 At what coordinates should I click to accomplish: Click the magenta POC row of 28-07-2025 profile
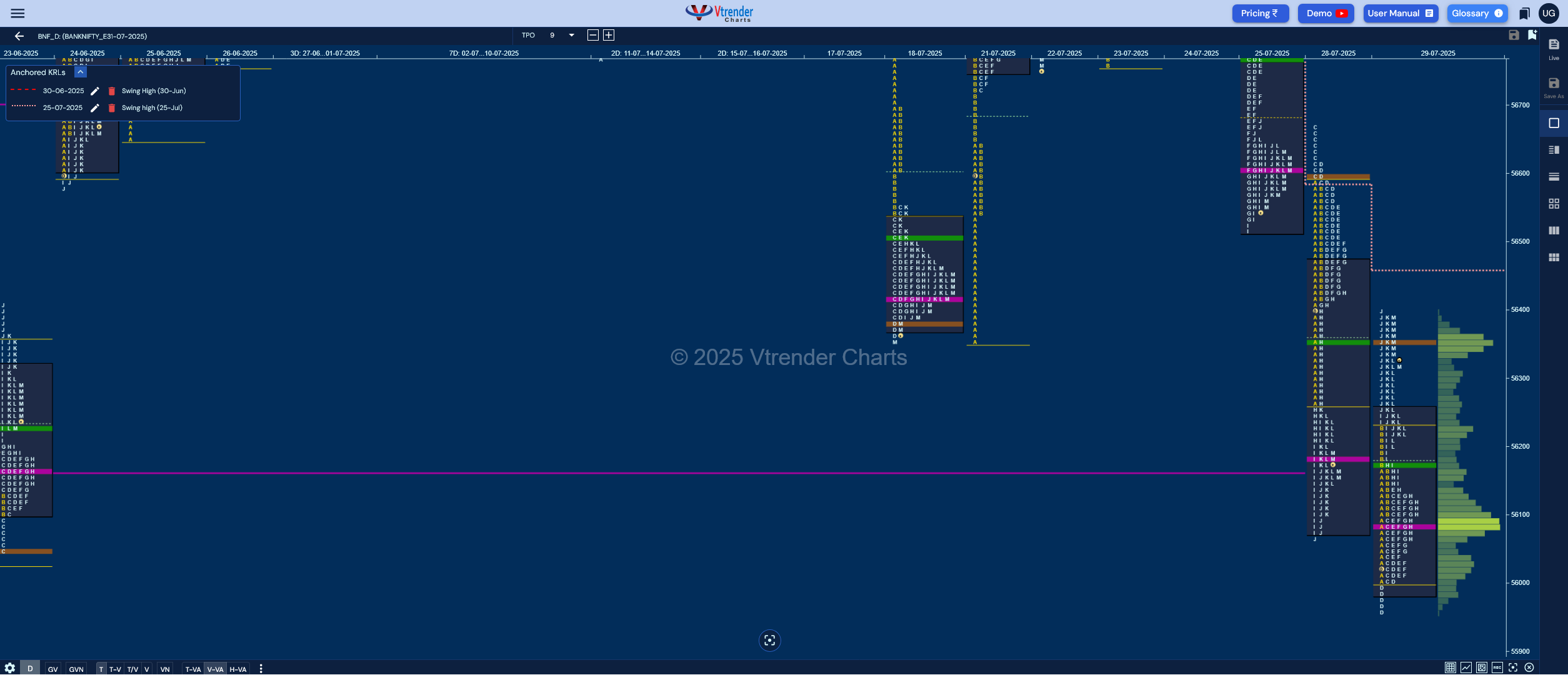coord(1338,459)
